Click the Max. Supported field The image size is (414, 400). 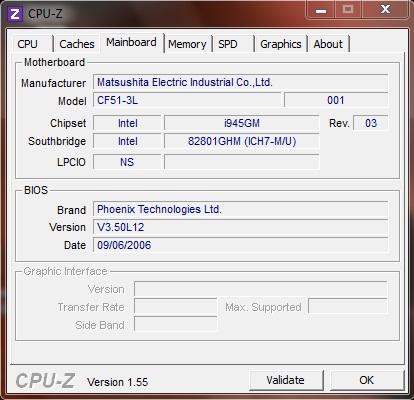pyautogui.click(x=348, y=307)
